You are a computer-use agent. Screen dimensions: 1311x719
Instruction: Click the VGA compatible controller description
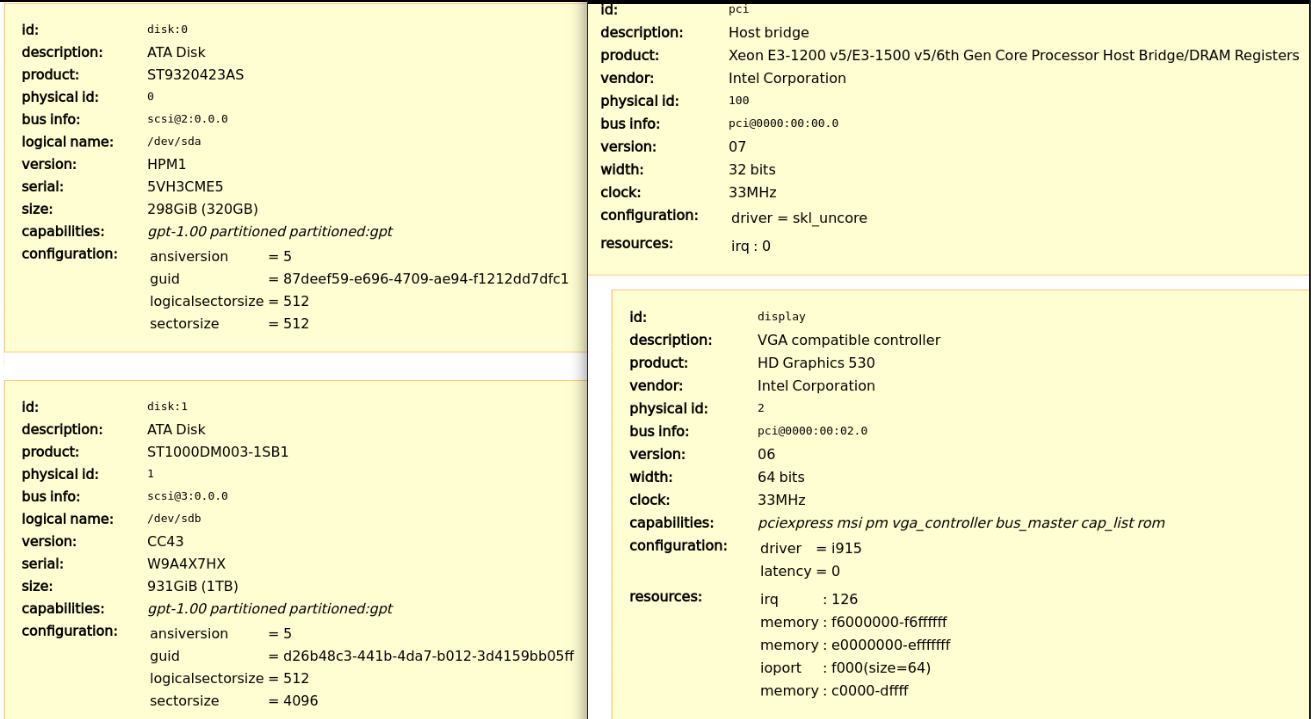pos(848,340)
